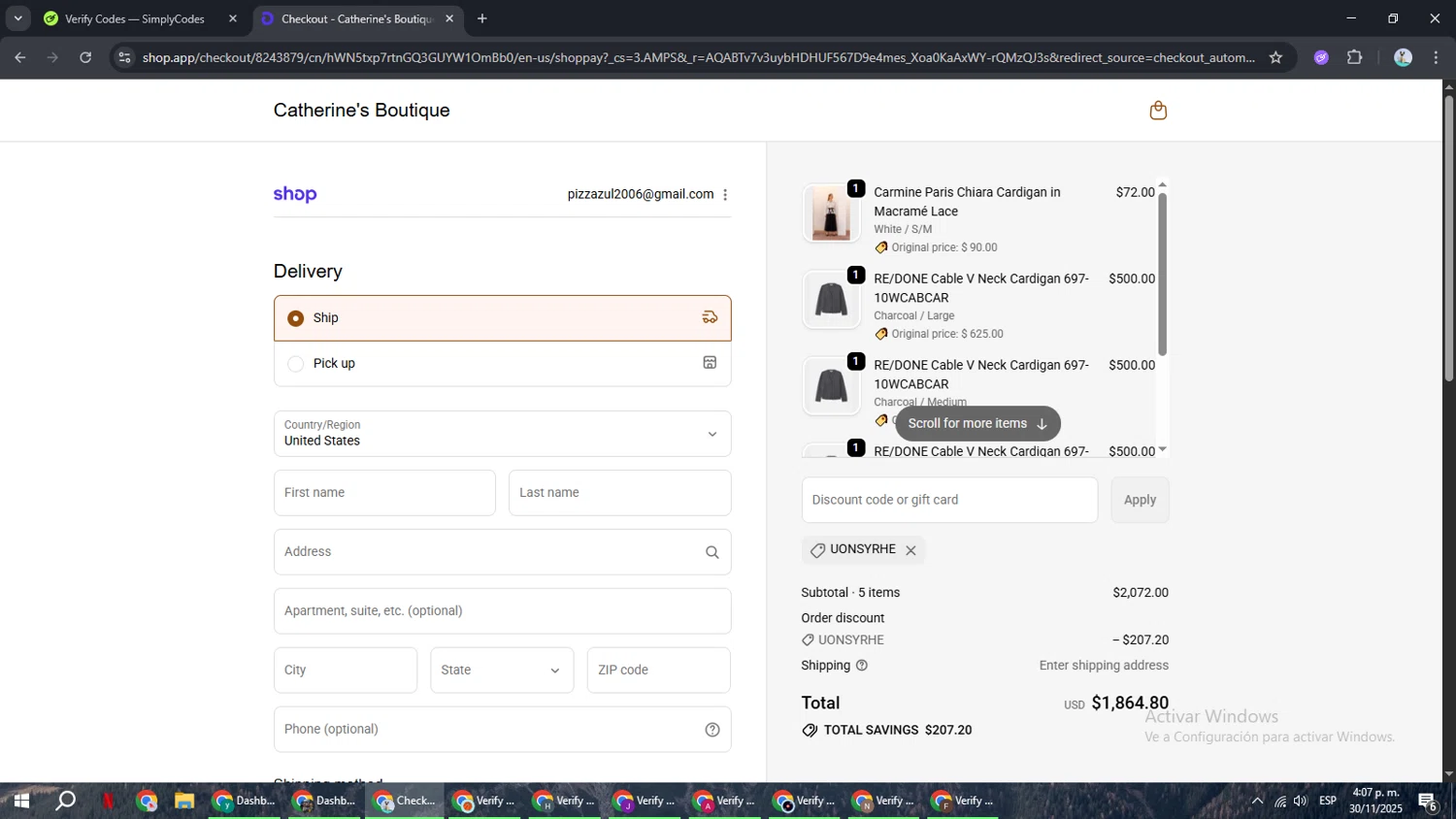1456x819 pixels.
Task: Switch to the Verify Codes — SimplyCodes tab
Action: [x=141, y=18]
